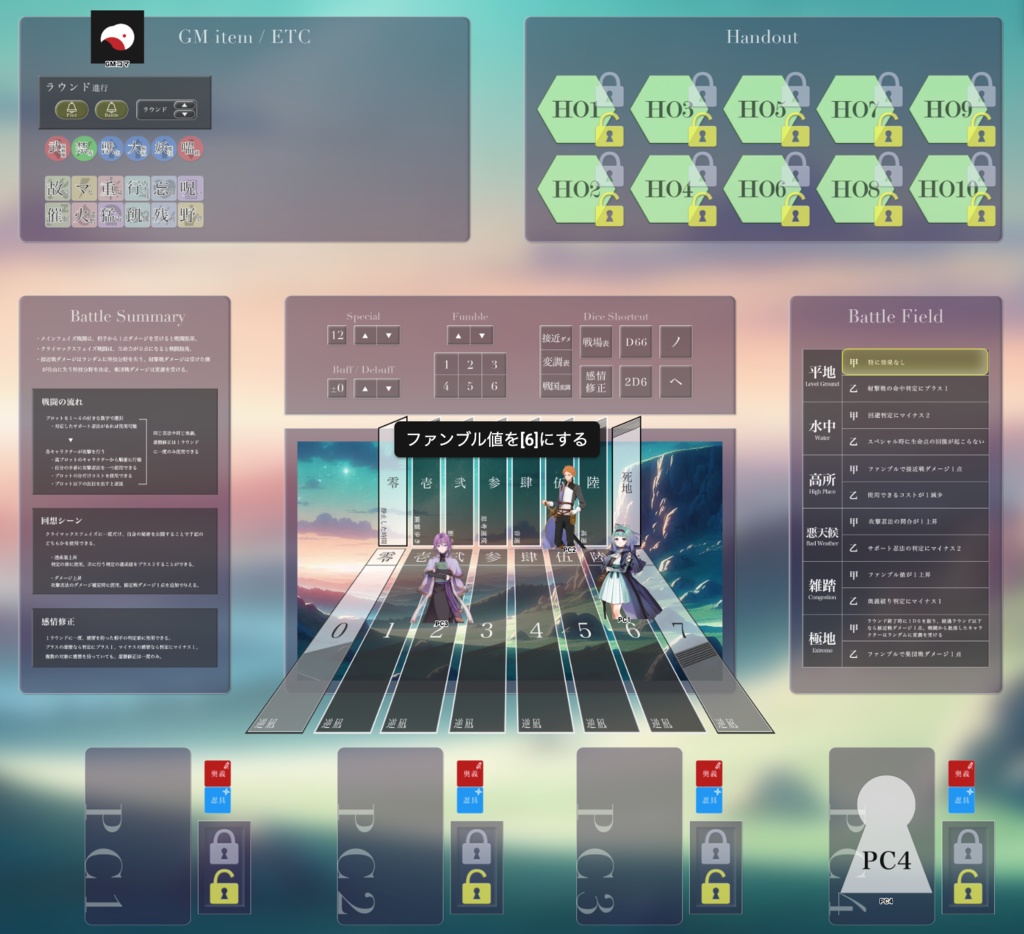Lower the Fumble value with down arrow
Image resolution: width=1024 pixels, height=934 pixels.
point(482,336)
